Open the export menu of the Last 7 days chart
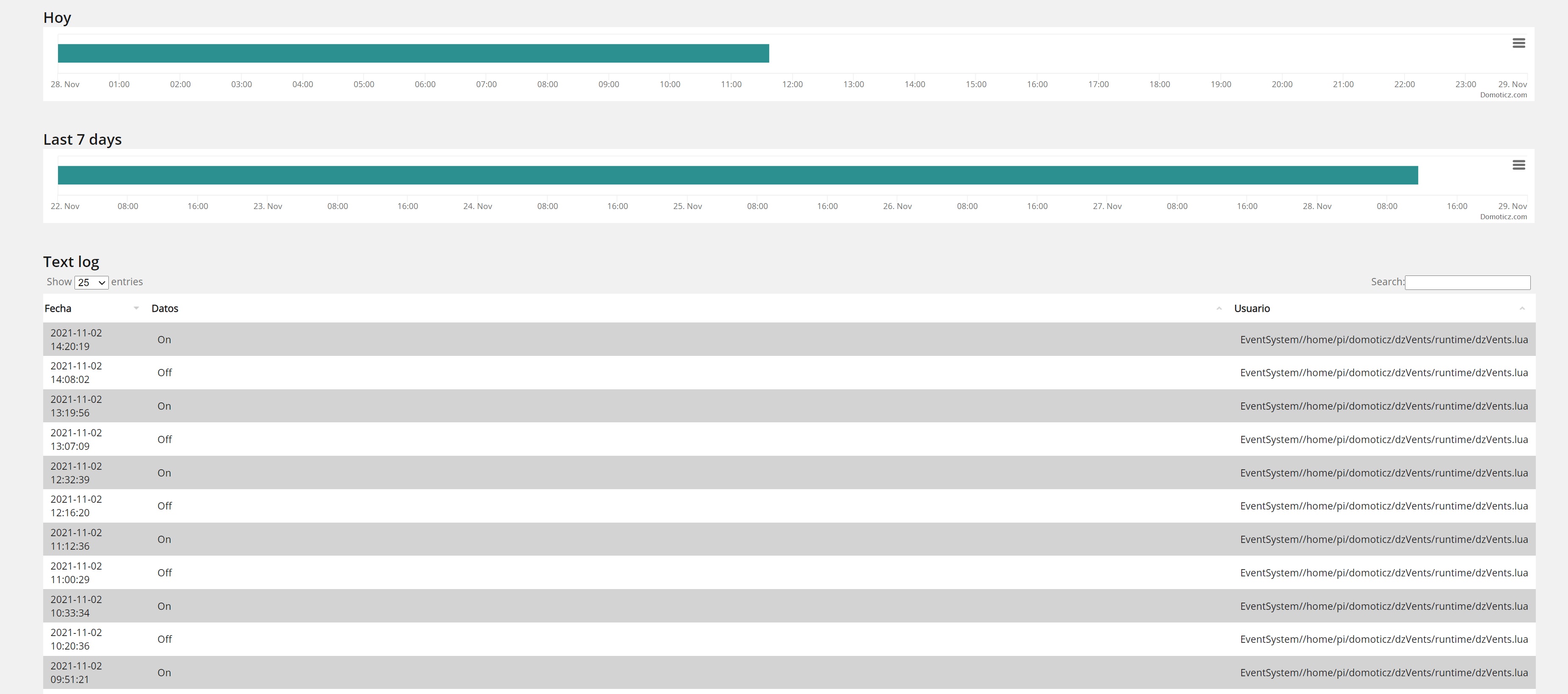 pyautogui.click(x=1519, y=165)
